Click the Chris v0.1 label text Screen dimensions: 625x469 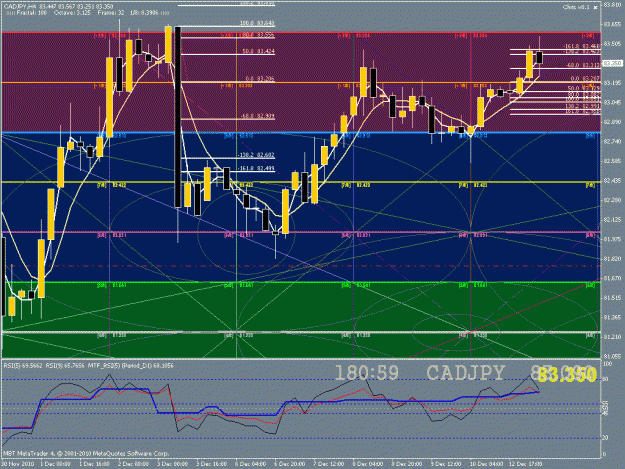click(576, 7)
